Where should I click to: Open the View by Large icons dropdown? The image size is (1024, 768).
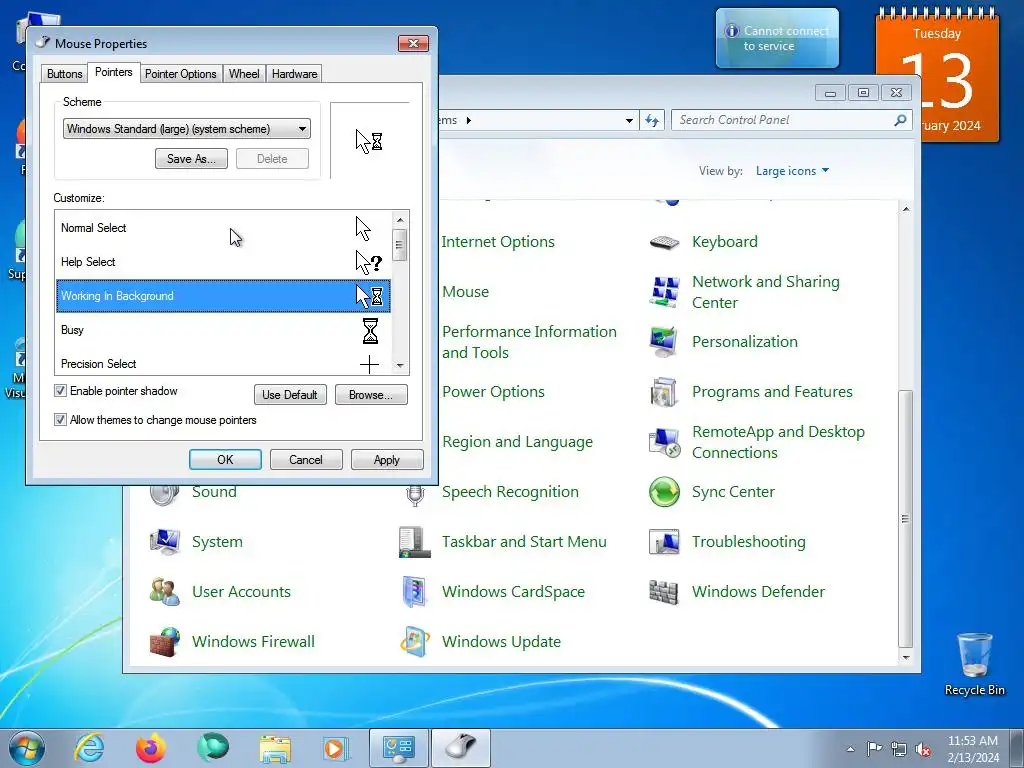(792, 171)
